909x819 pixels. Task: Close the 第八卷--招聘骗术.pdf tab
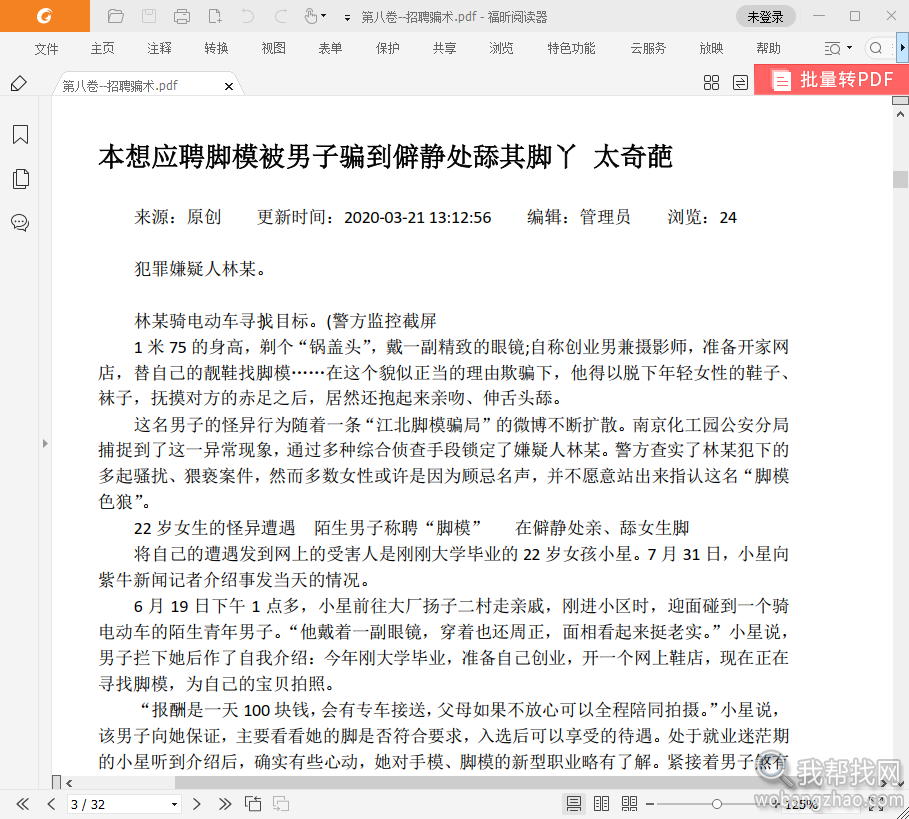coord(229,86)
